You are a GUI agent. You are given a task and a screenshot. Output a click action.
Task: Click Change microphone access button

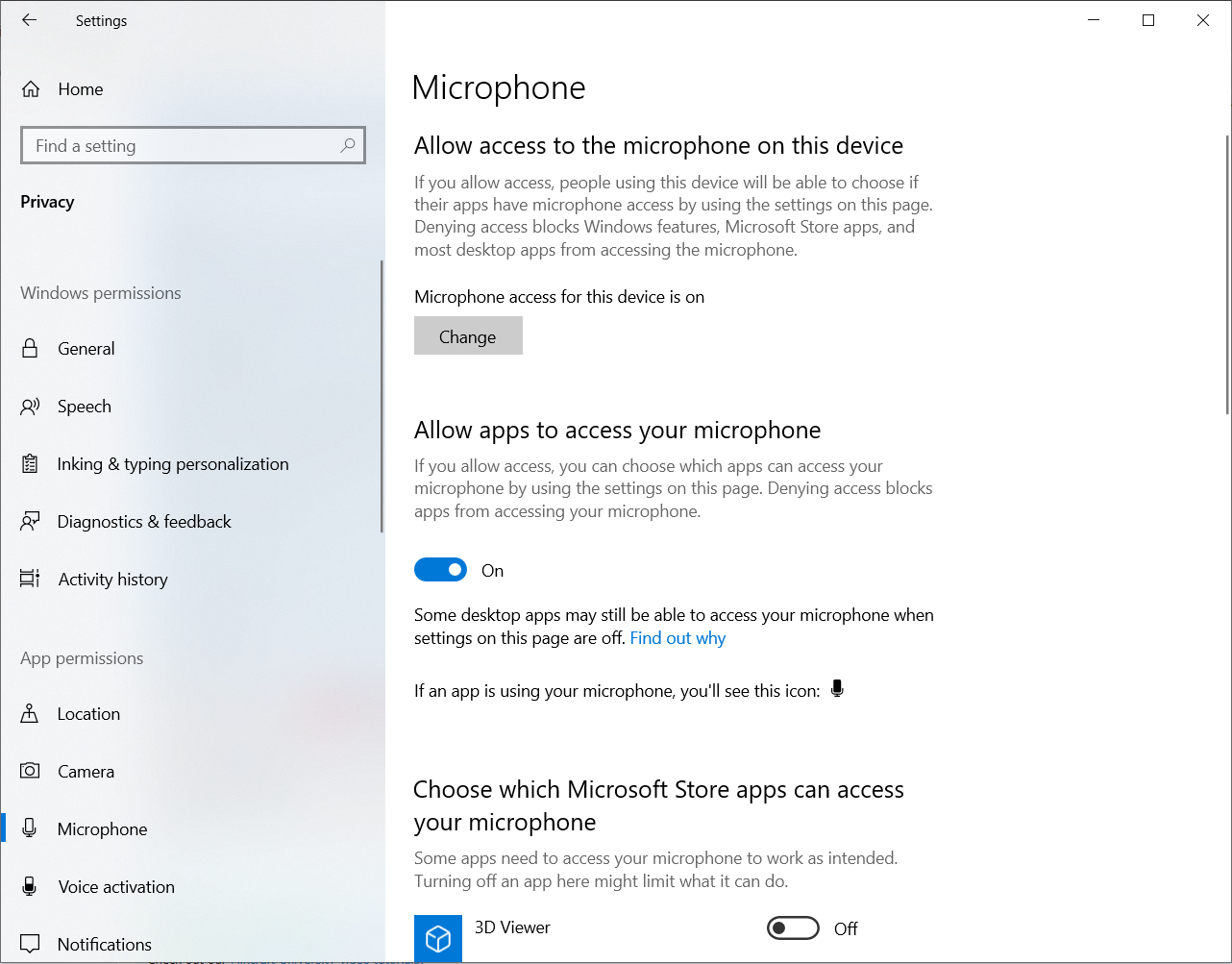pos(468,336)
